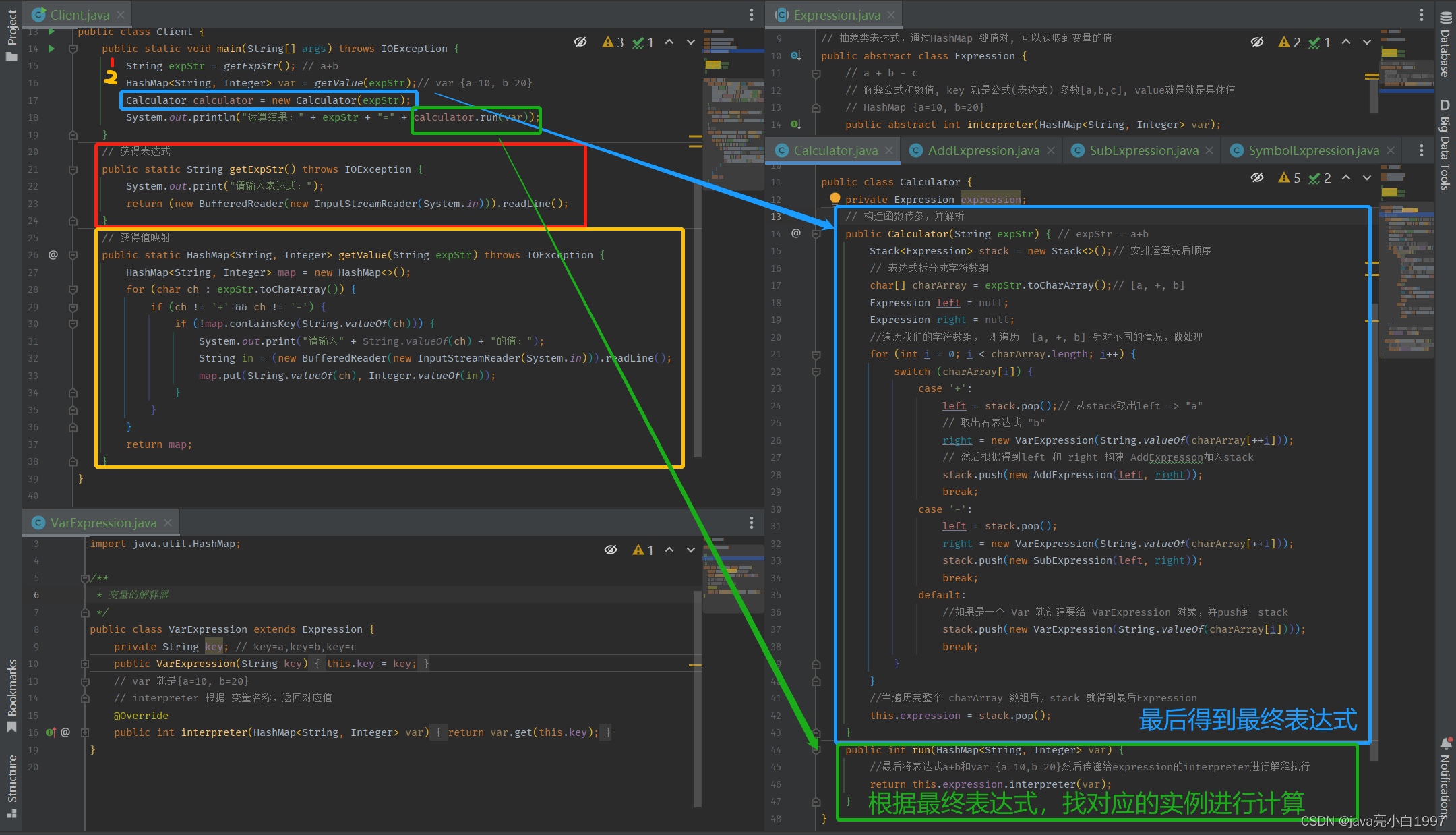Toggle reader mode eye in VarExpression.java
Screen dimensions: 1456x835
[611, 550]
